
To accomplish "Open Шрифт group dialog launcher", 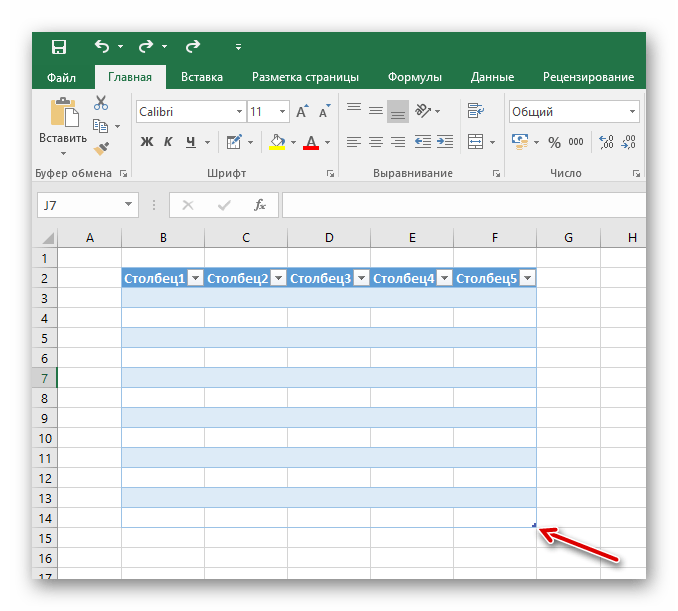I will tap(330, 173).
